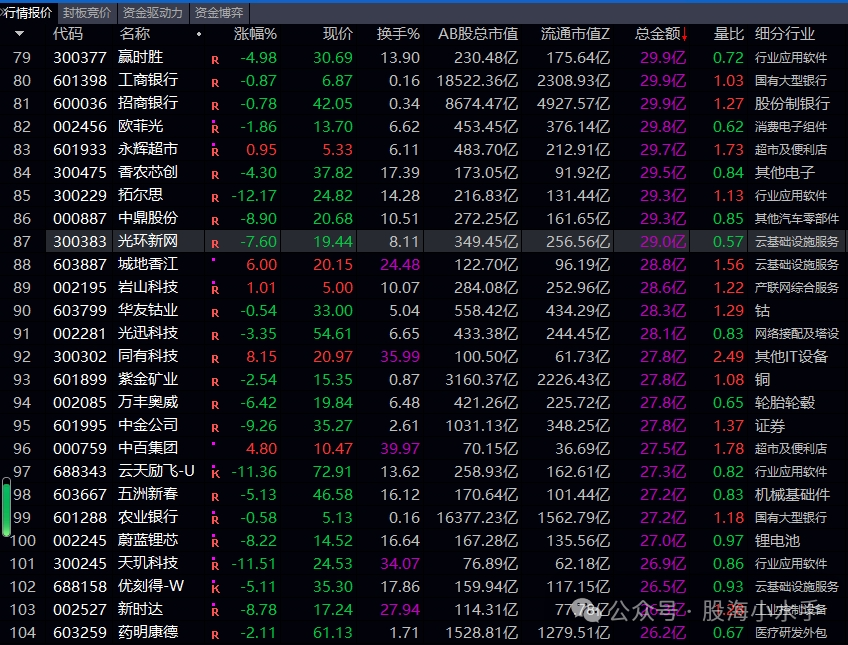Click the R marker beside 同有科技

(215, 359)
